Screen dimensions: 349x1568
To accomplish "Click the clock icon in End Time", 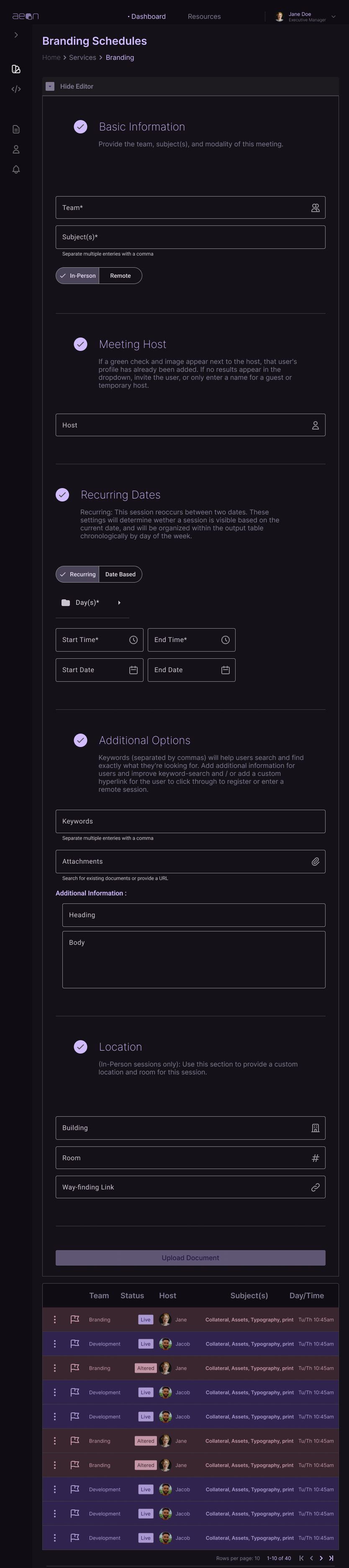I will click(x=225, y=640).
